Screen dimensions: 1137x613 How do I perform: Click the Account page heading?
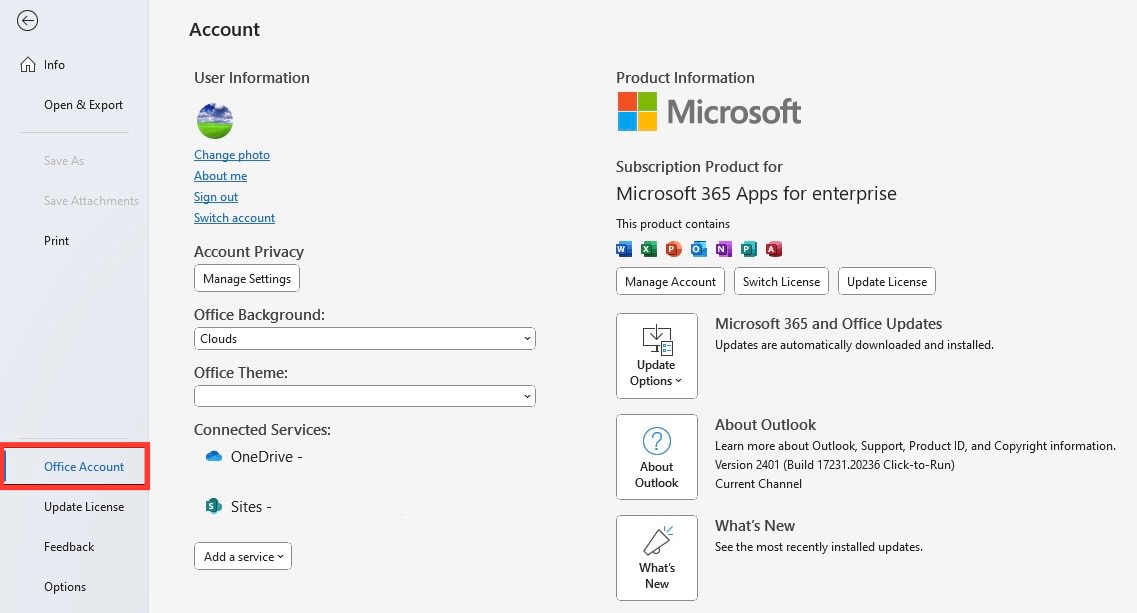click(x=224, y=30)
